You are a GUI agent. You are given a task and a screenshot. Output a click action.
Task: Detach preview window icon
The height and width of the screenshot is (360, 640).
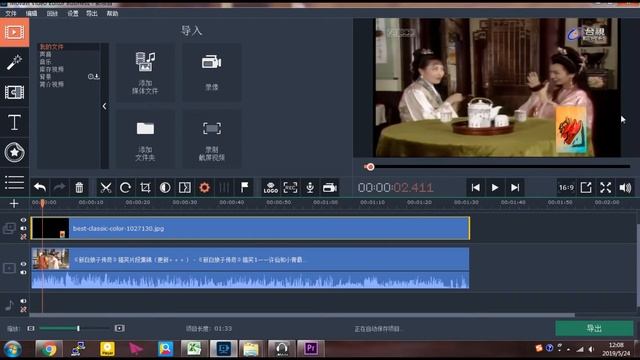coord(586,187)
